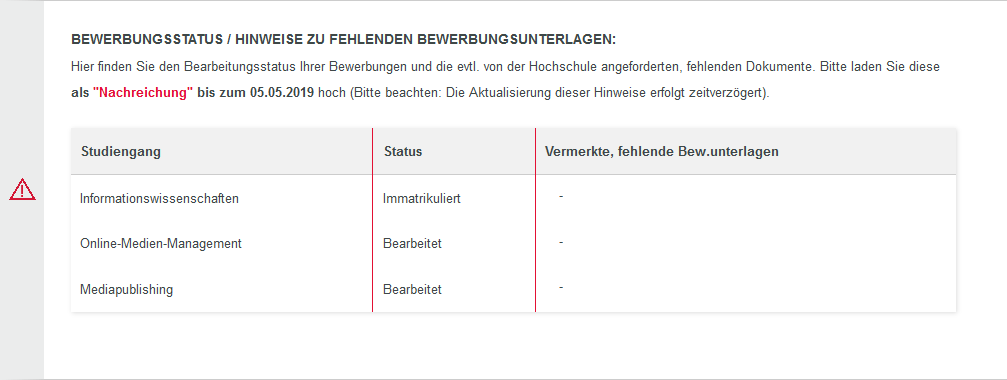The height and width of the screenshot is (380, 1007).
Task: Click the Bearbeitet status for Online-Medien-Management
Action: point(412,244)
